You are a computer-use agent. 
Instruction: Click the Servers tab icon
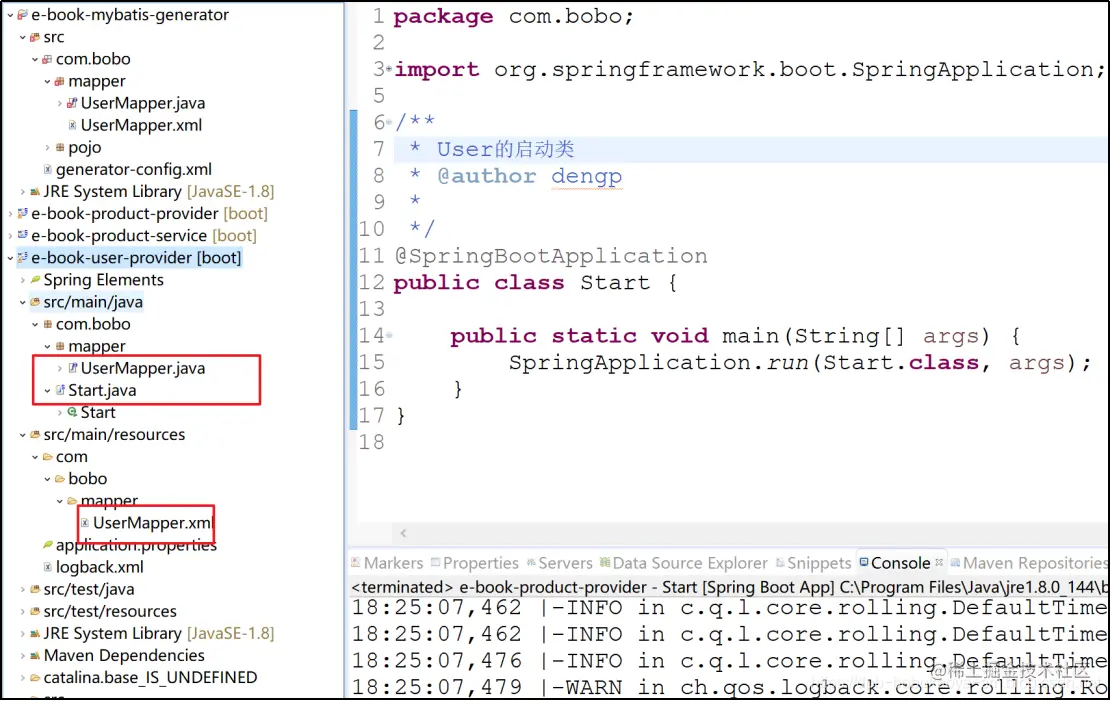[x=531, y=563]
